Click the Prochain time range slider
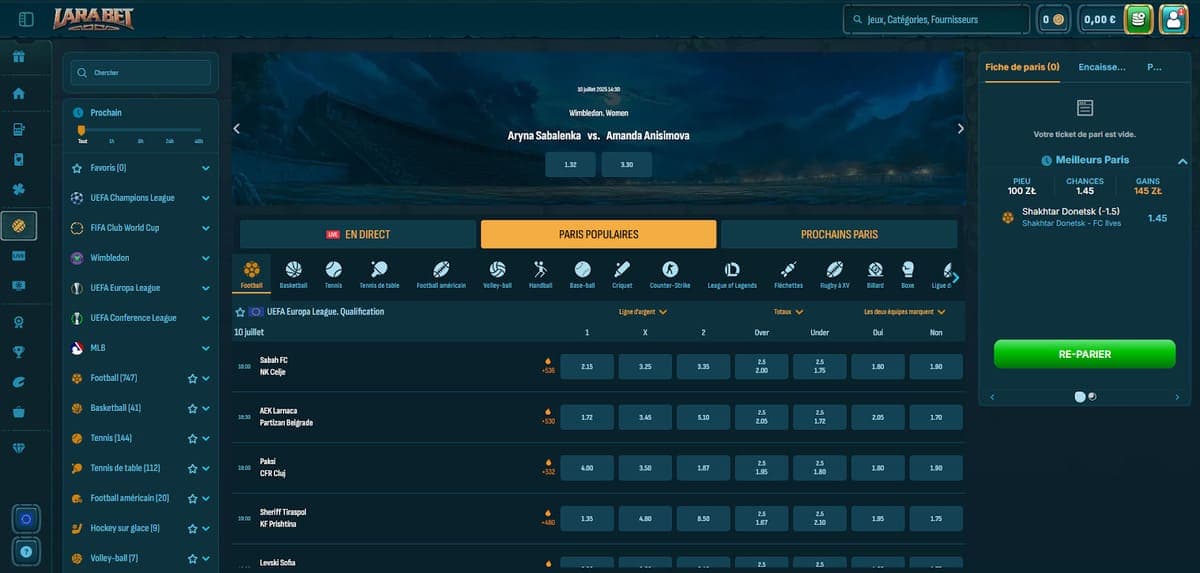This screenshot has width=1200, height=573. pos(140,130)
